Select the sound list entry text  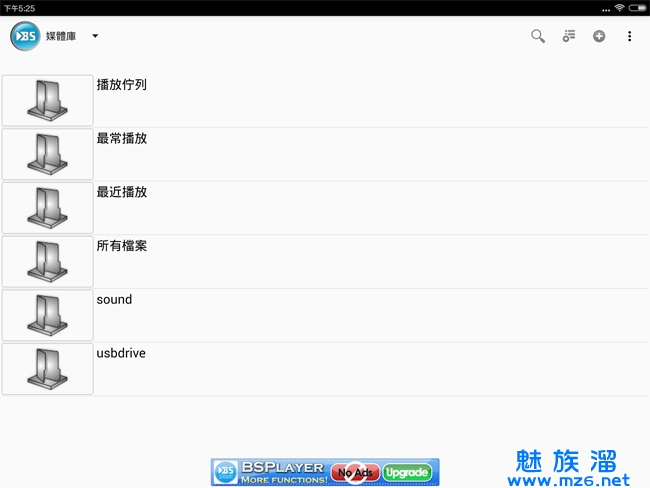click(x=114, y=299)
